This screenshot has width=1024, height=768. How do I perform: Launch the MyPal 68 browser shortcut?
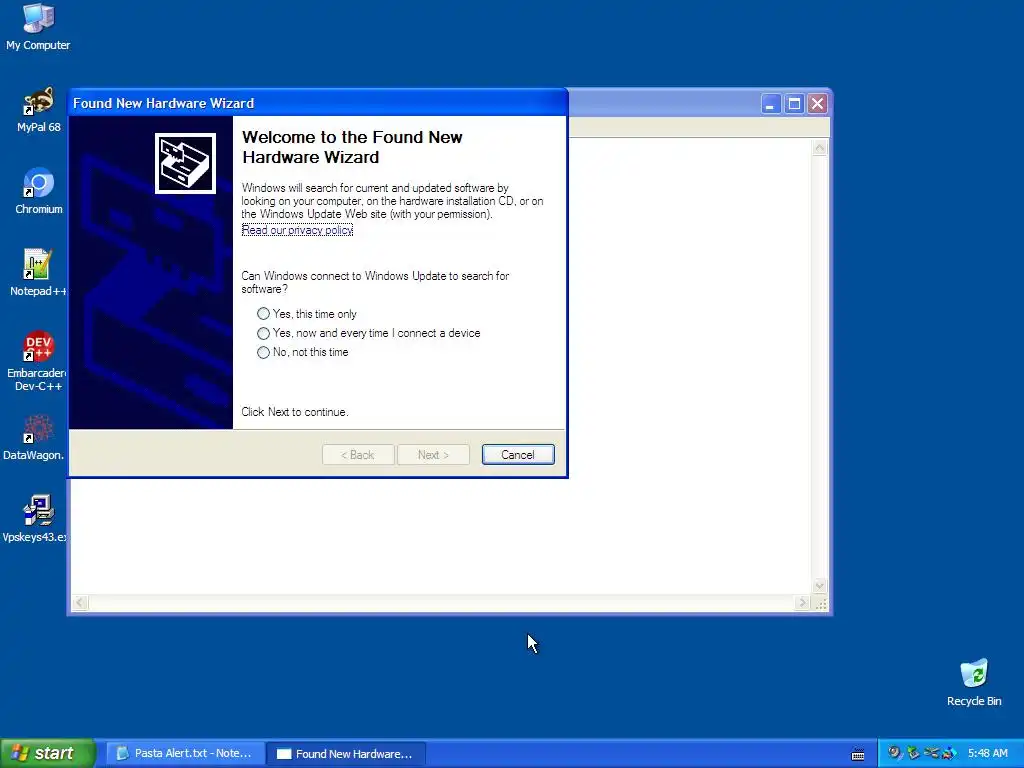(38, 110)
